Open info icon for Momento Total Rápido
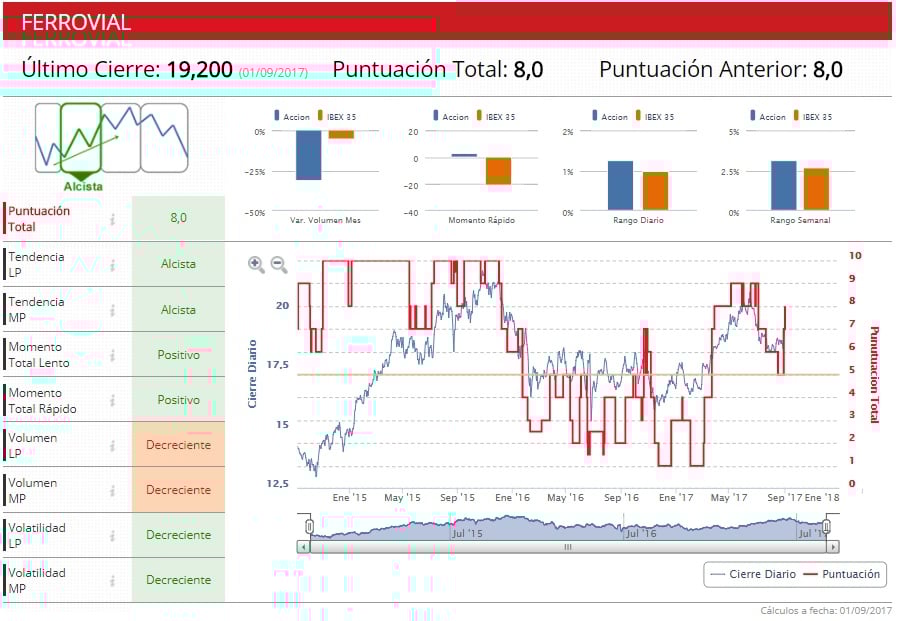The image size is (905, 621). click(113, 400)
